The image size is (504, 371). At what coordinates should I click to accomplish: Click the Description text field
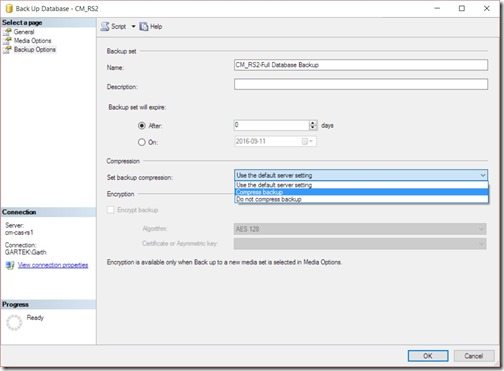click(x=361, y=84)
